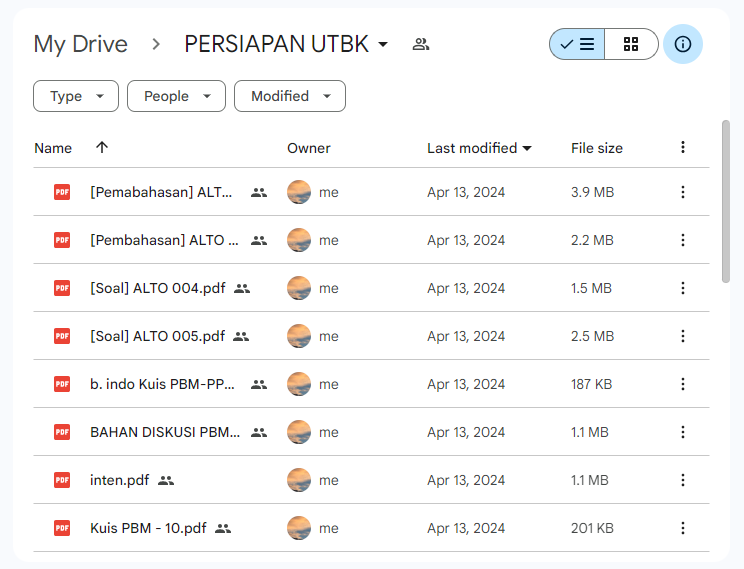Click shared icon after [Soal] ALTO 005.pdf
Image resolution: width=744 pixels, height=569 pixels.
[x=241, y=336]
